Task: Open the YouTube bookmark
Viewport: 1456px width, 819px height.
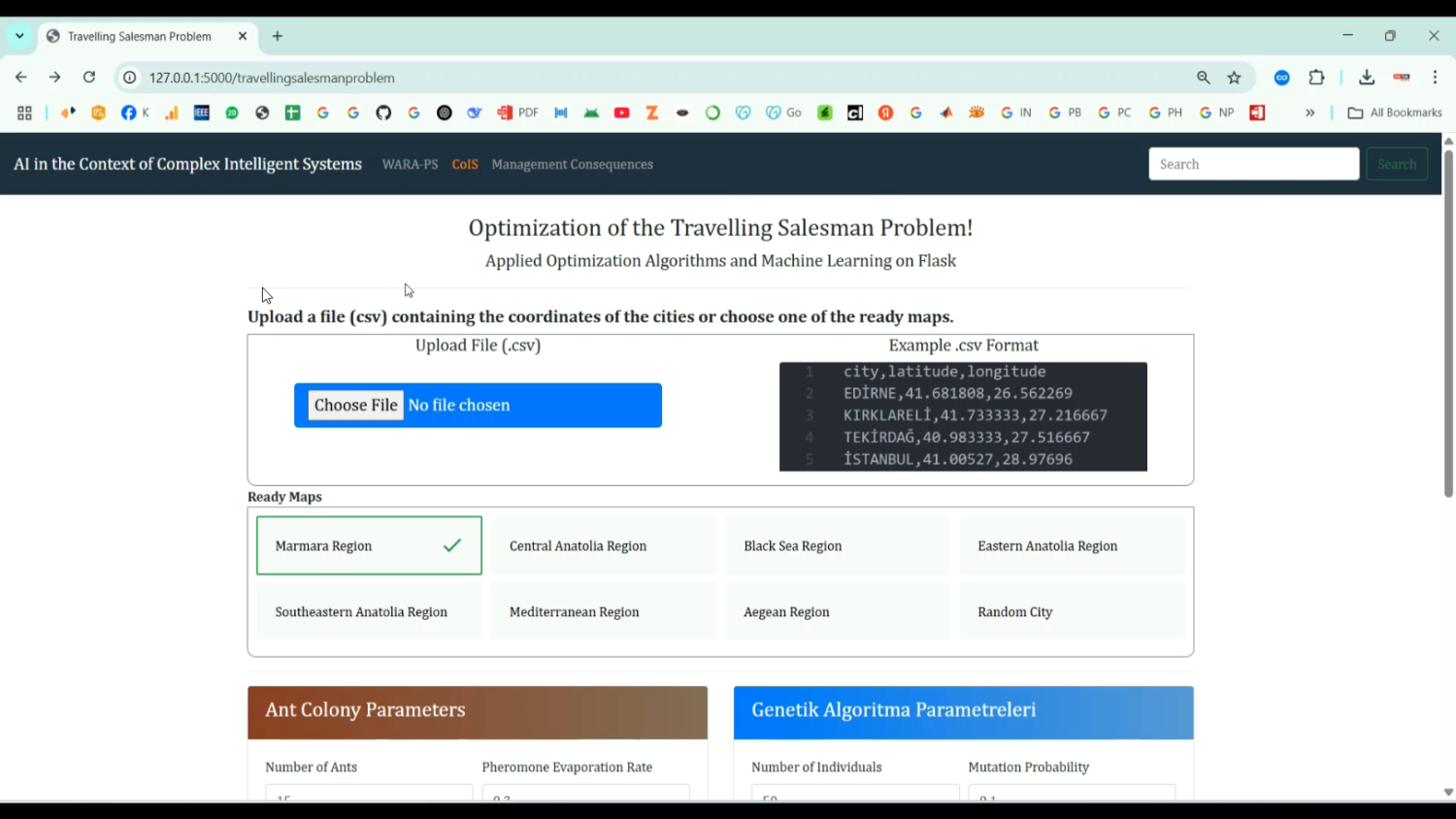Action: [621, 113]
